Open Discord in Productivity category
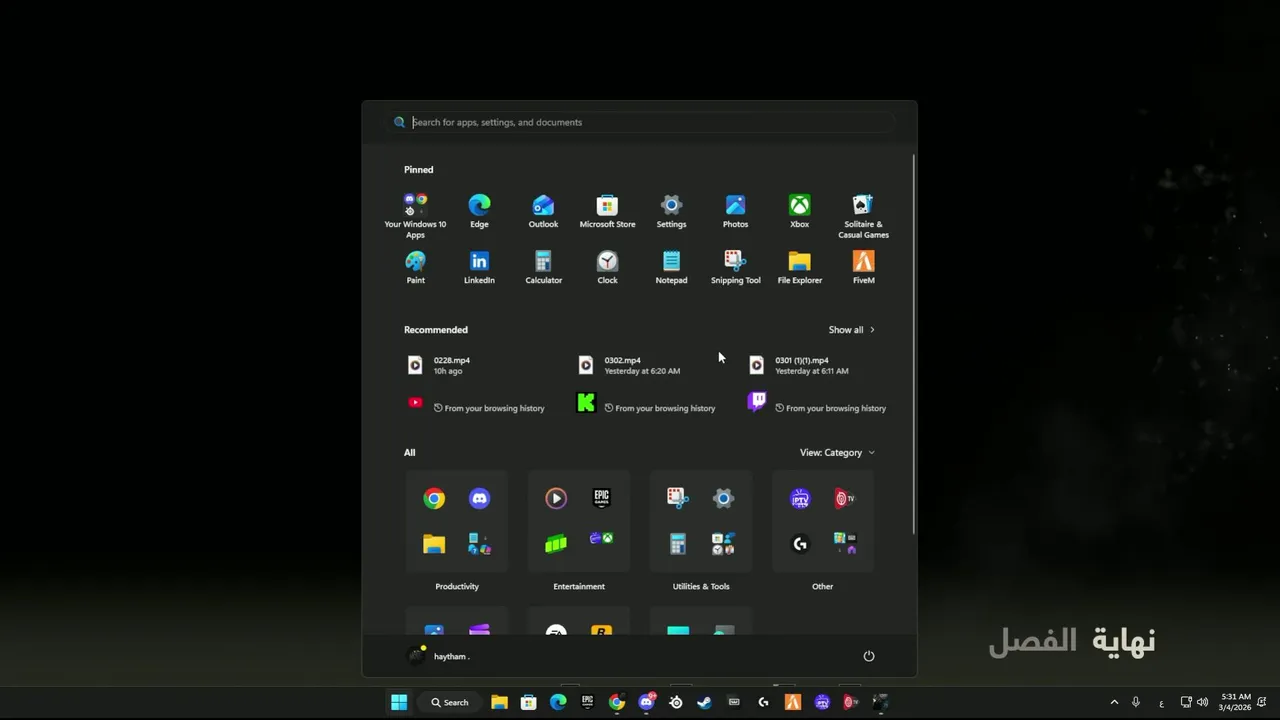This screenshot has width=1280, height=720. click(479, 498)
